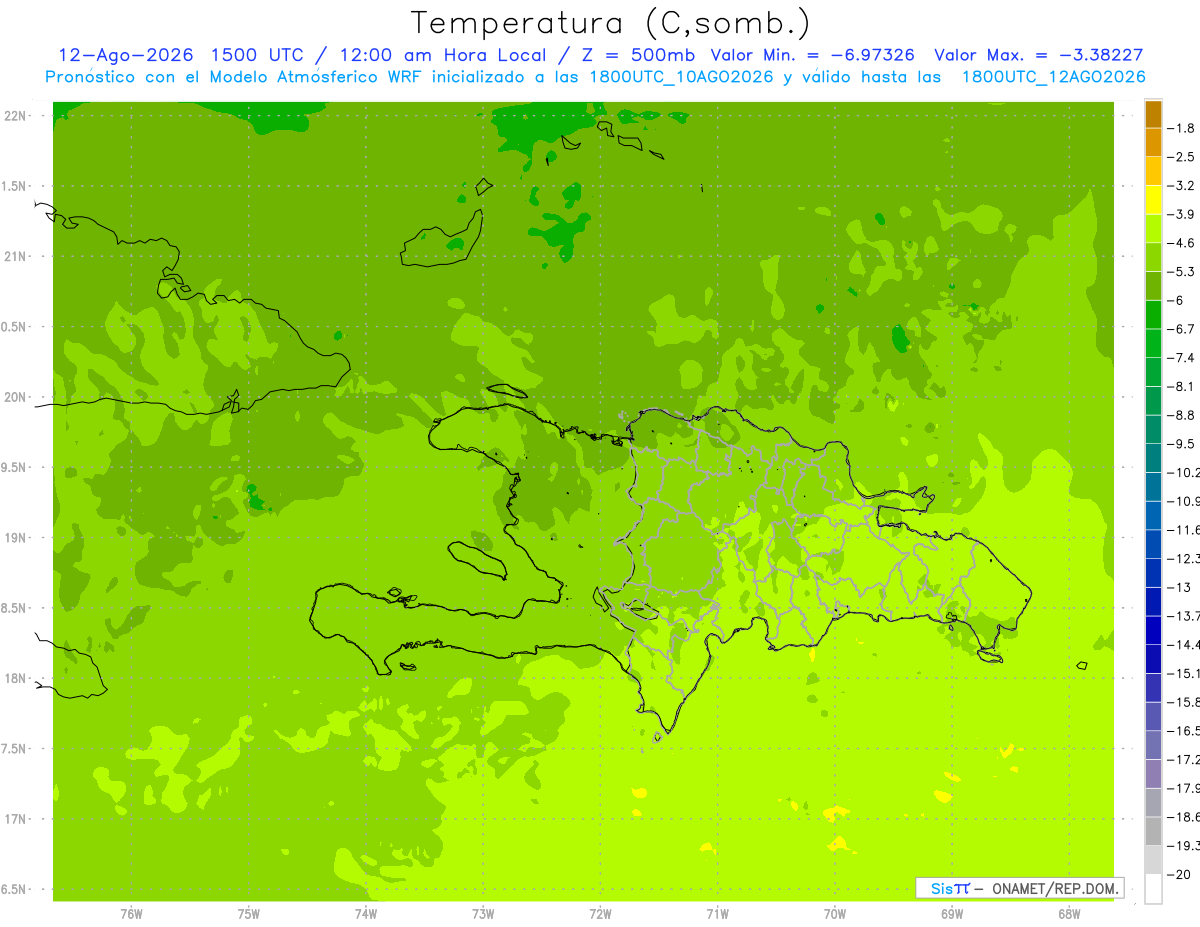
Task: Click the '-3.9' legend value
Action: point(1183,214)
